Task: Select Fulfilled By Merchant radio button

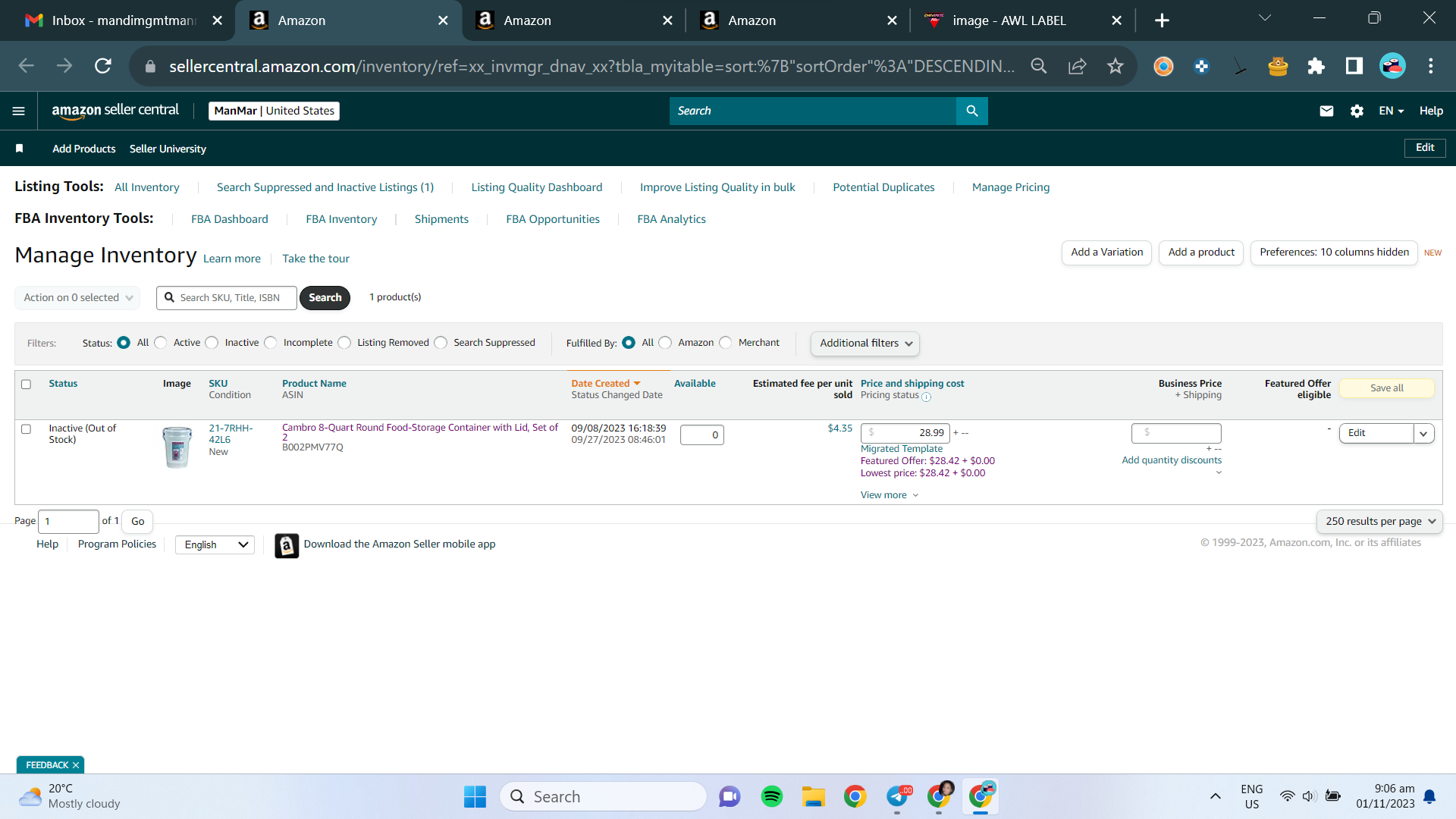Action: 726,343
